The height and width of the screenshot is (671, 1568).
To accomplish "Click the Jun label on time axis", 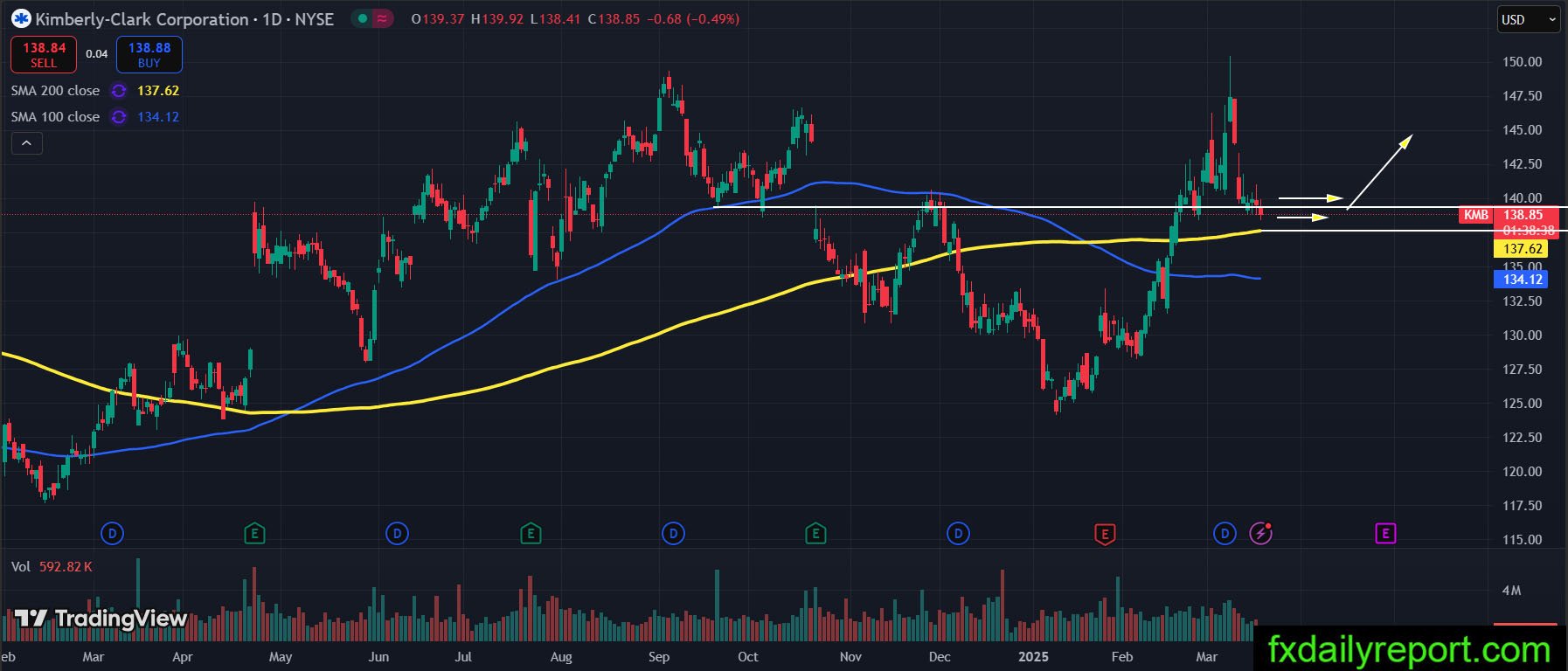I will 378,657.
